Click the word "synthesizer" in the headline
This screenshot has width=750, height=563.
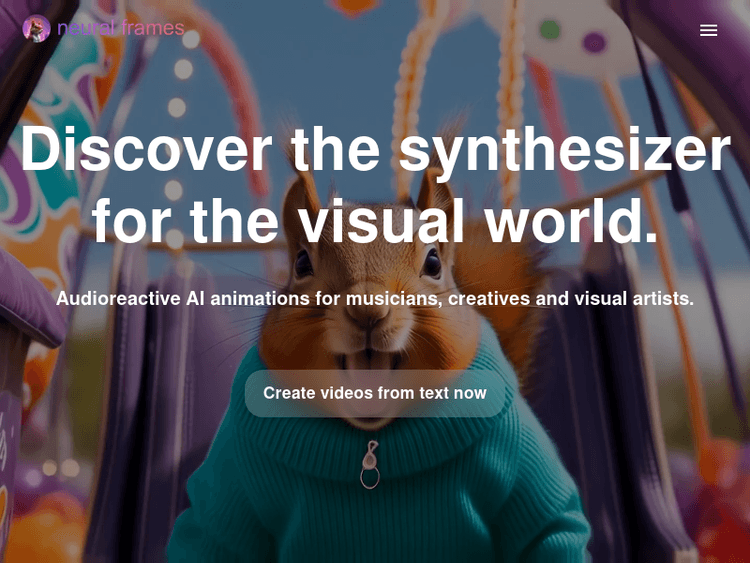pos(564,150)
